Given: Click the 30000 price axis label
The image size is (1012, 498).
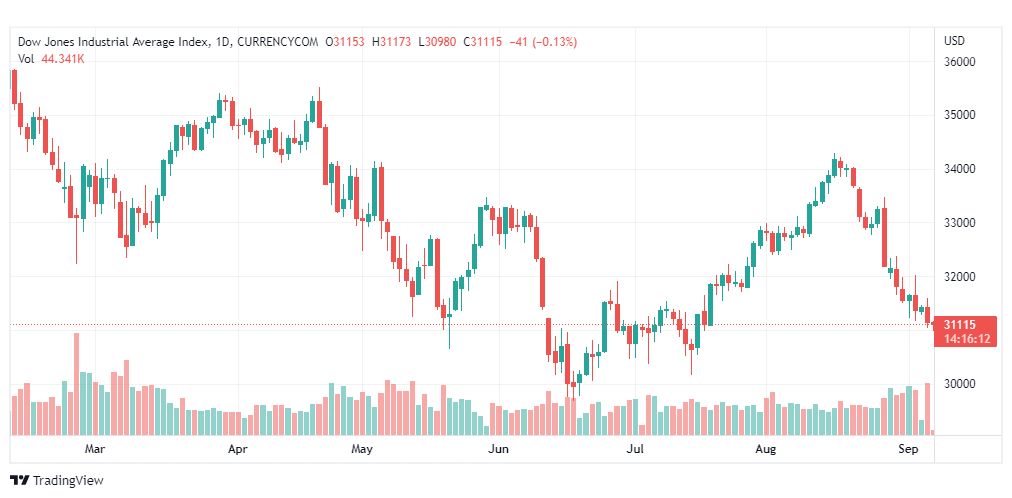Looking at the screenshot, I should pos(958,384).
